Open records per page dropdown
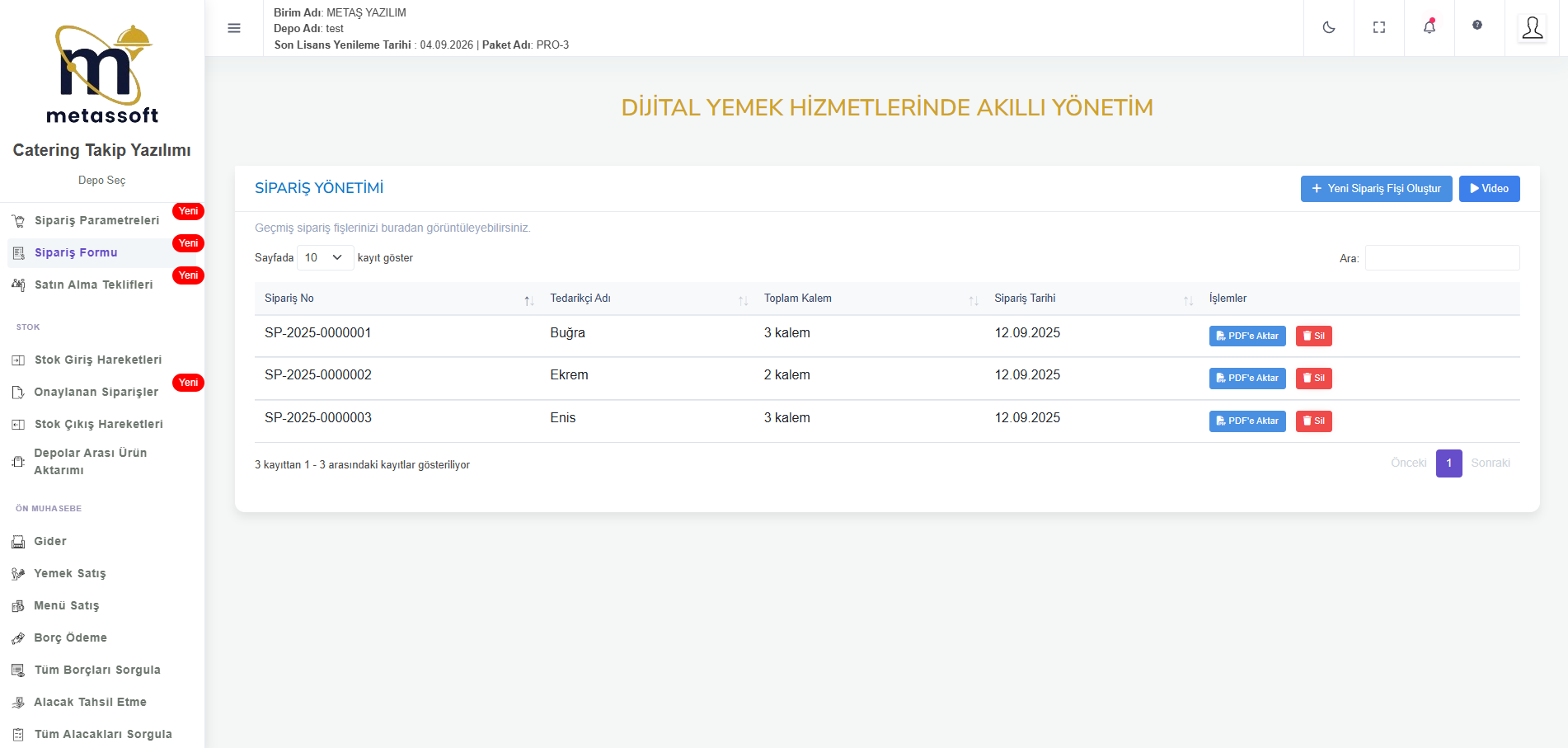 (325, 257)
